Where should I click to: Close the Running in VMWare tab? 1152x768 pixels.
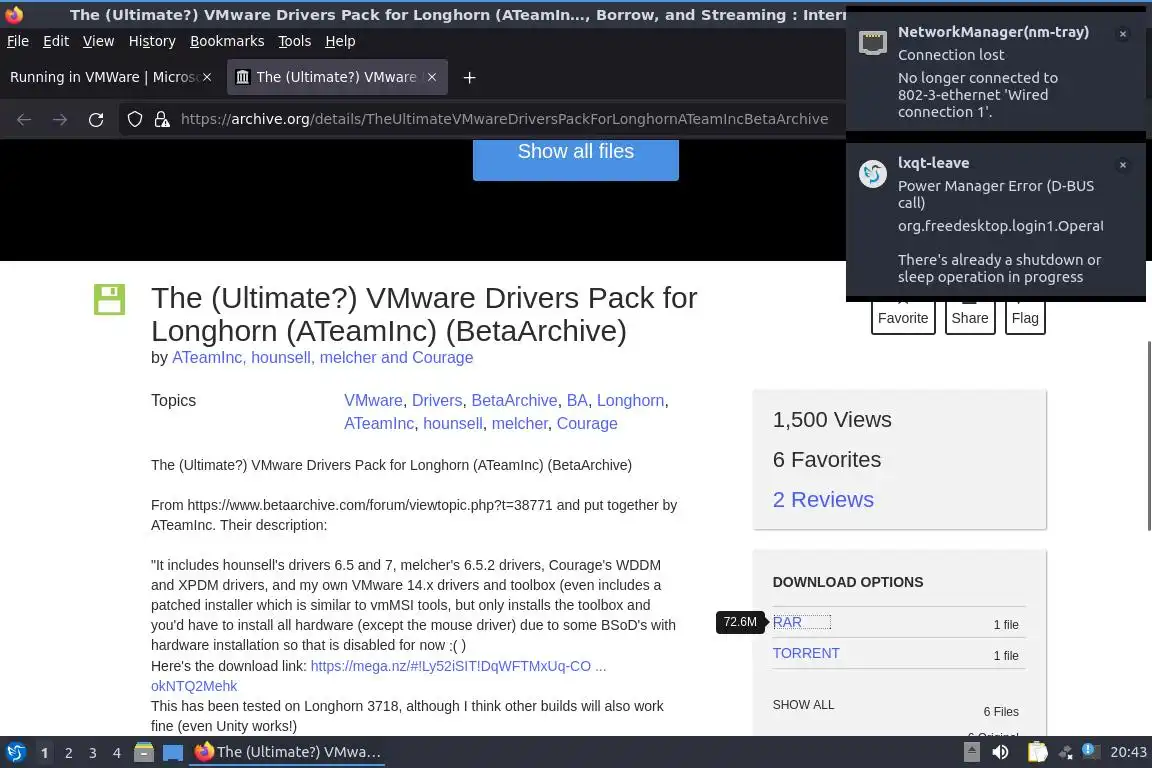(x=207, y=77)
